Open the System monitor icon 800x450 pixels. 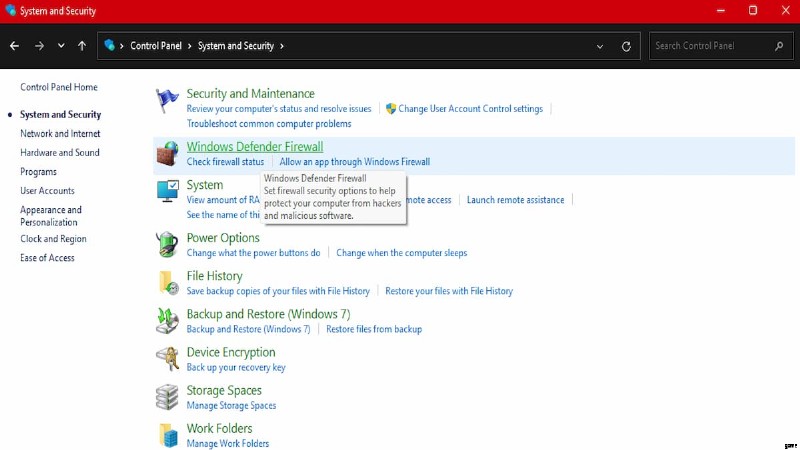tap(167, 191)
